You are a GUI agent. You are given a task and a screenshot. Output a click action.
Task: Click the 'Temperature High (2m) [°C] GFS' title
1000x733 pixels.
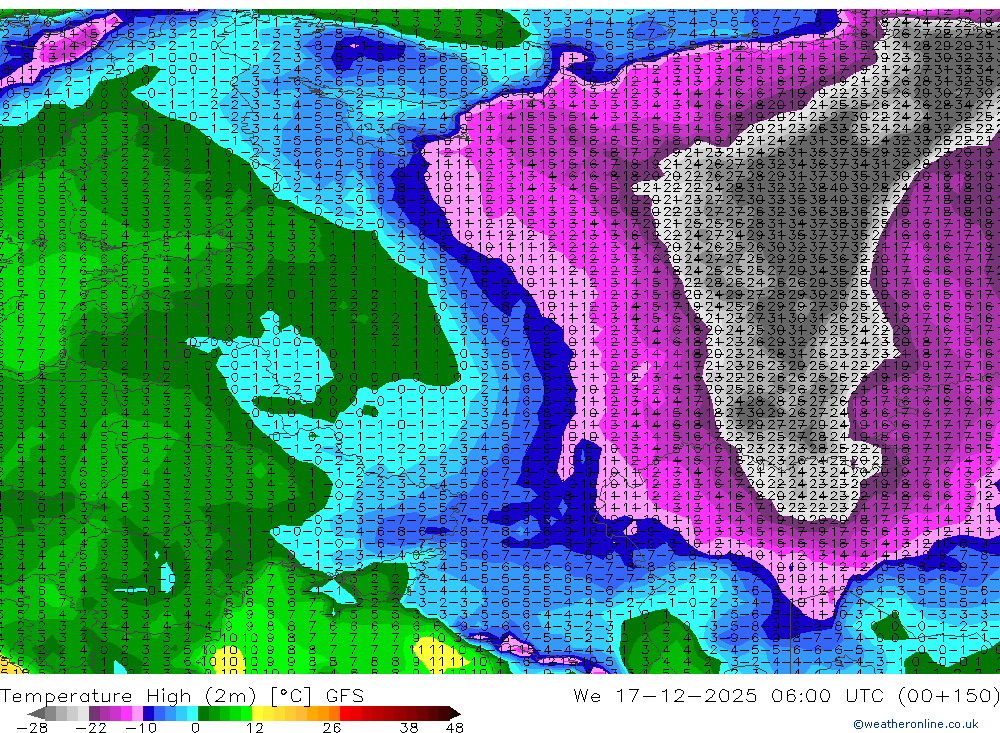(182, 695)
